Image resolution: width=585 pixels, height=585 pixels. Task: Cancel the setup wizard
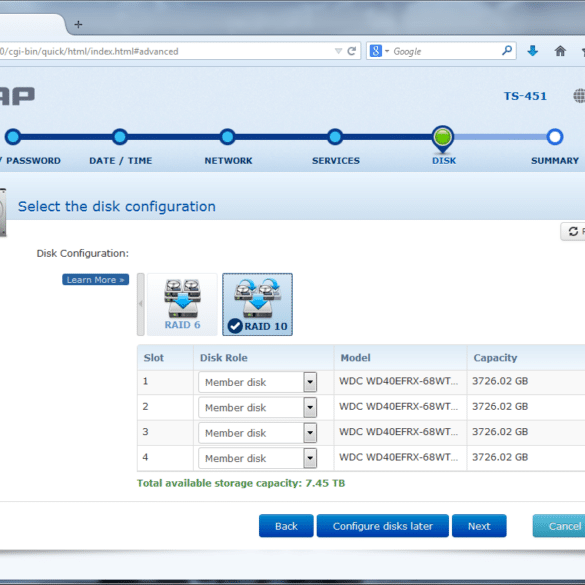[x=559, y=526]
